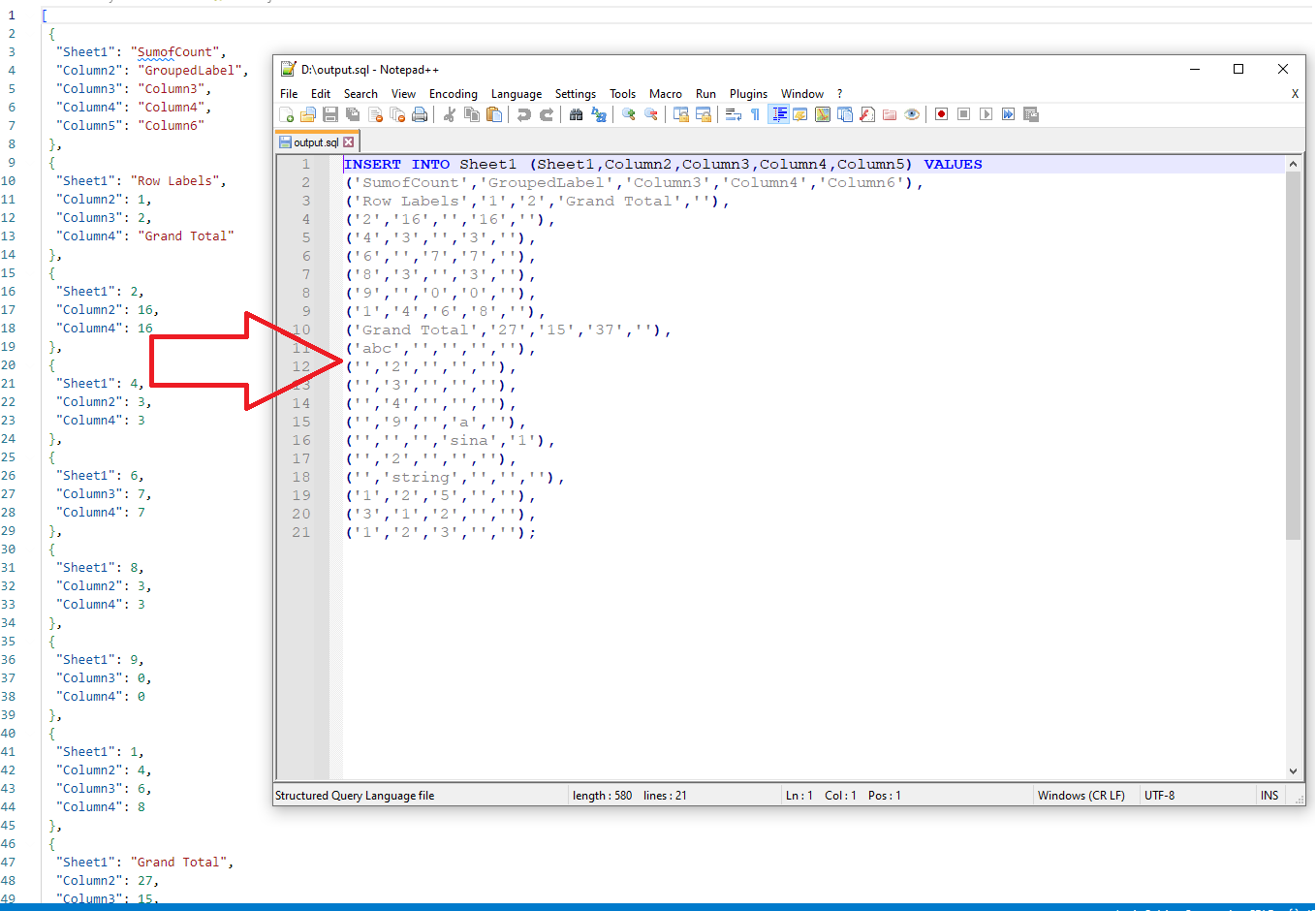Click the scrollbar down arrow in Notepad++
Viewport: 1316px width, 911px height.
[1293, 771]
